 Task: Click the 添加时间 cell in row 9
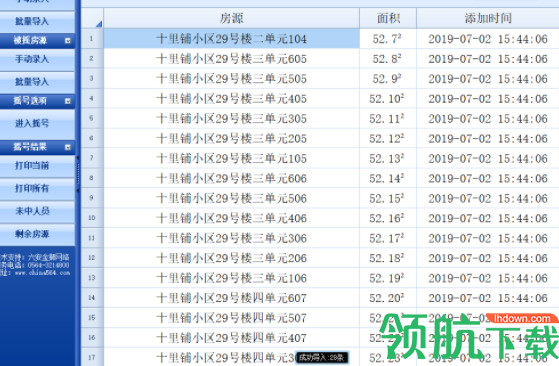point(488,198)
